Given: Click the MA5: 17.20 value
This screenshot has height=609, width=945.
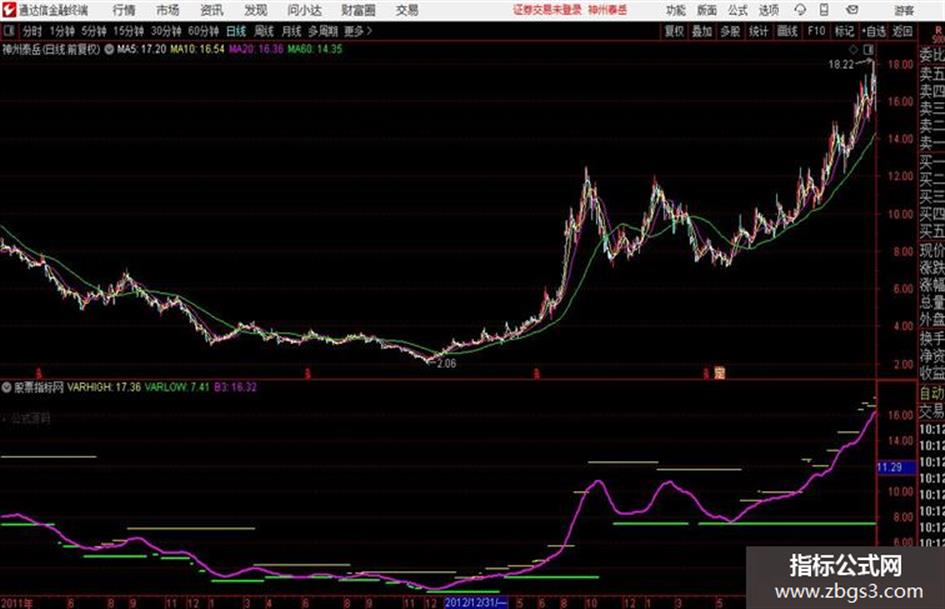Looking at the screenshot, I should pos(141,49).
